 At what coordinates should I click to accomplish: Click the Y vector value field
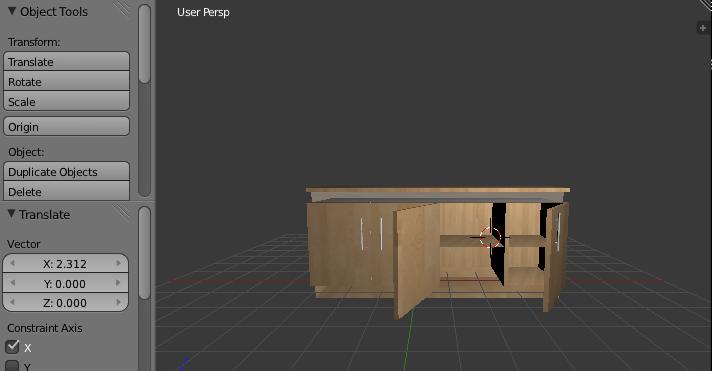coord(65,283)
